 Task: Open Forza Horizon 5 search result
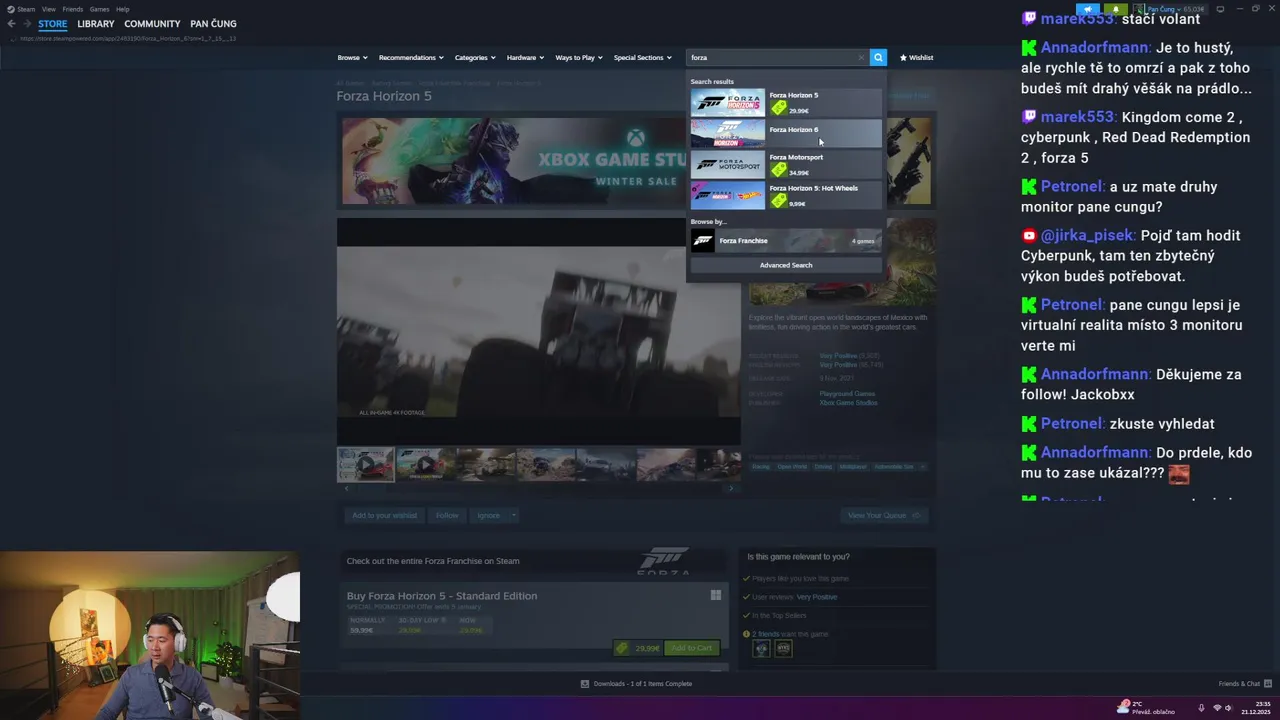click(x=786, y=102)
